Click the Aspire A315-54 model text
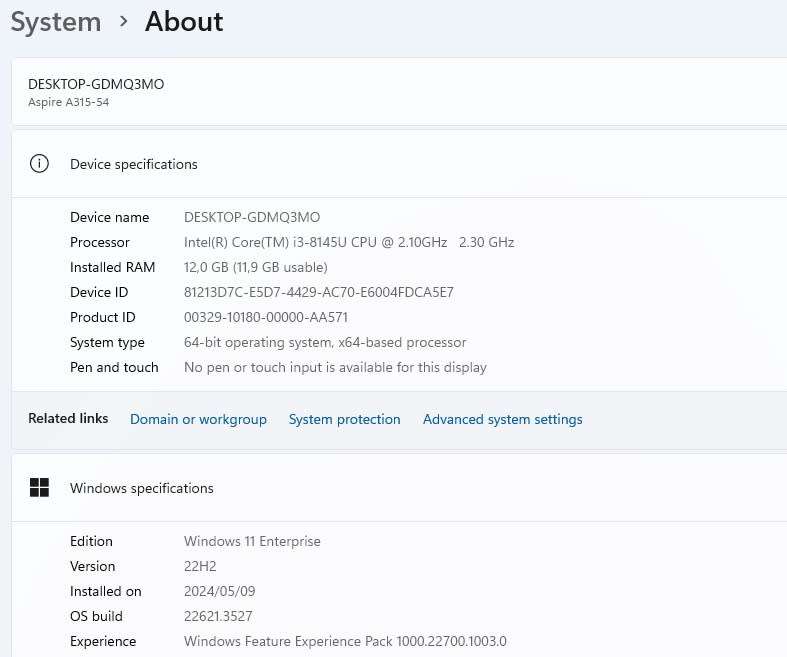 (x=68, y=102)
